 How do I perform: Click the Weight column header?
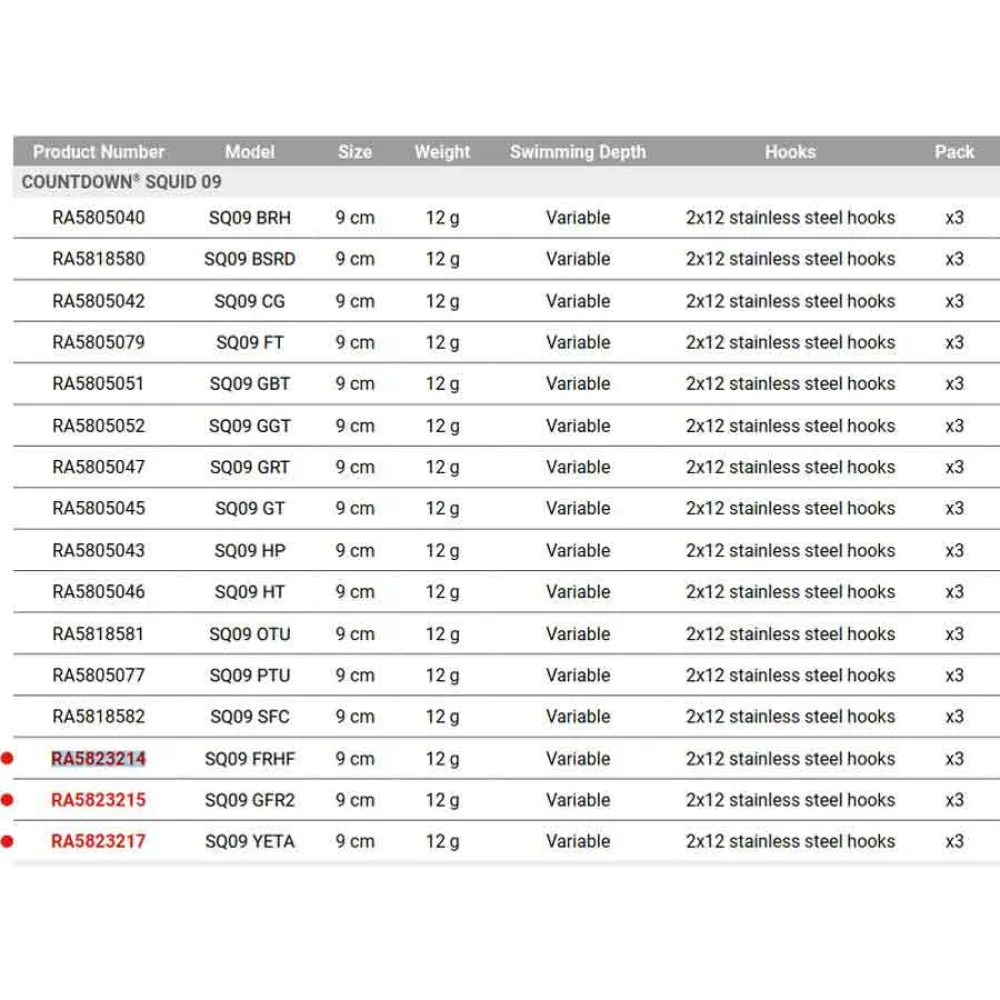pos(442,152)
